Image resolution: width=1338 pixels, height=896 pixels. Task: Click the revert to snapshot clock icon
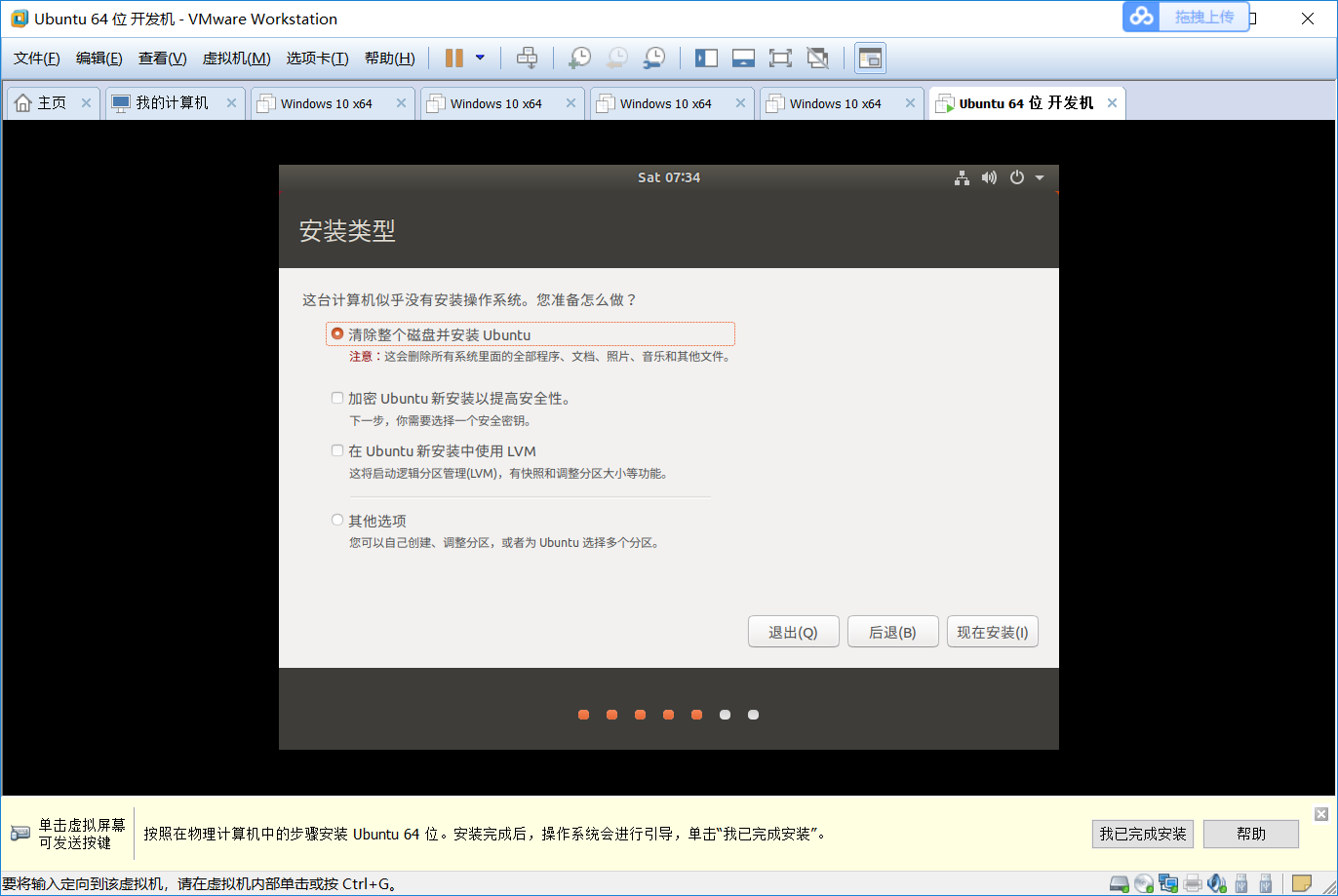[x=616, y=58]
